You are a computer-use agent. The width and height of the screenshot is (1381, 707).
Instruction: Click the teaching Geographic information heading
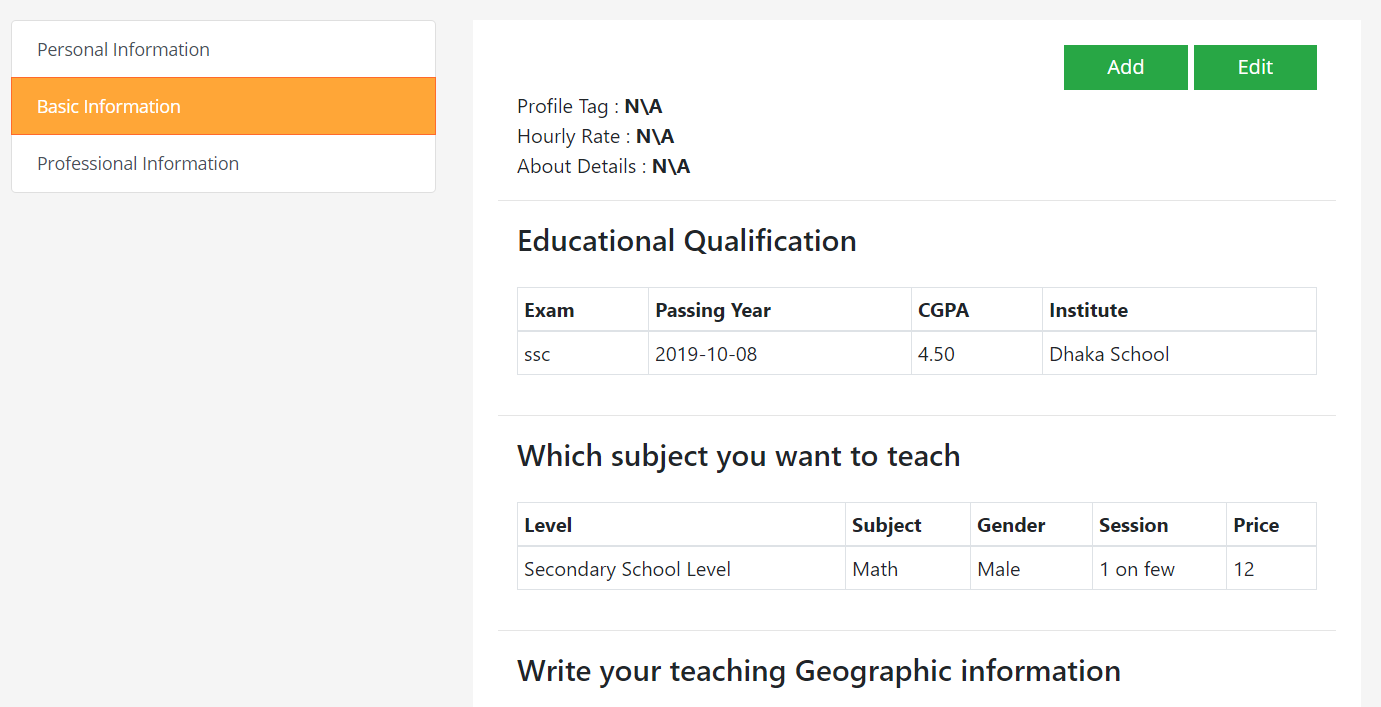point(819,671)
